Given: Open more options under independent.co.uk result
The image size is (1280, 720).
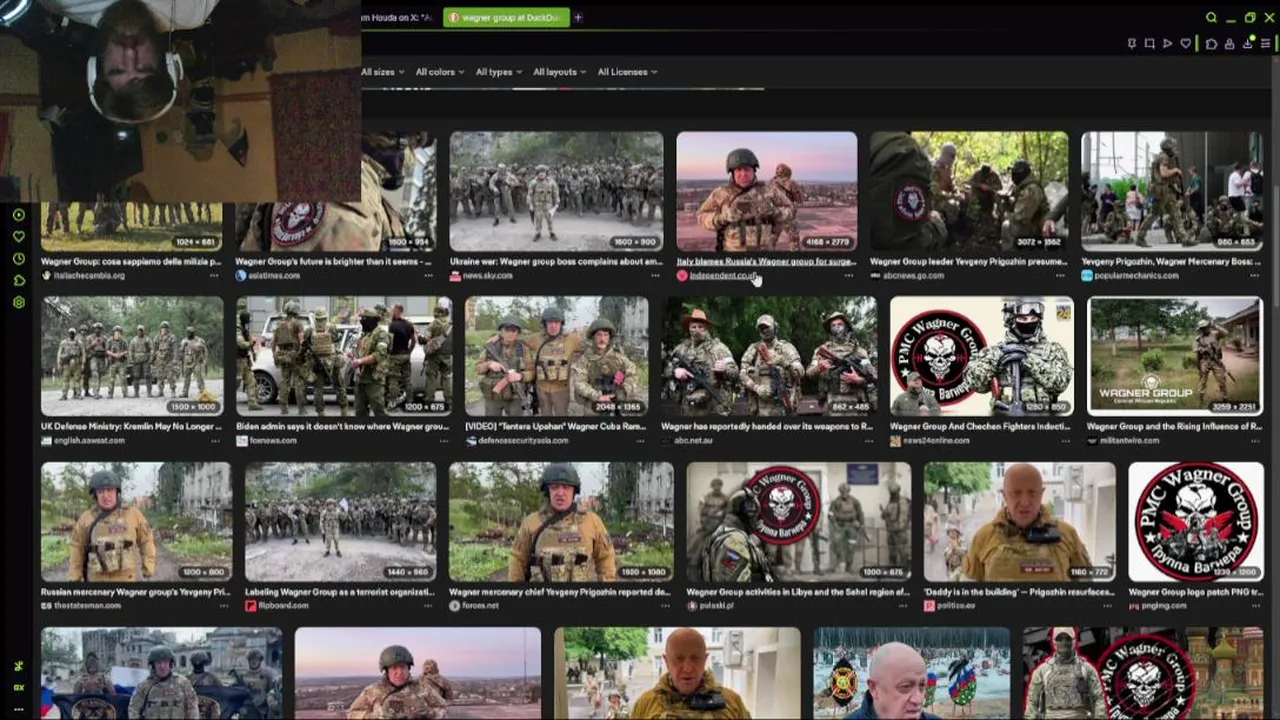Looking at the screenshot, I should [849, 275].
